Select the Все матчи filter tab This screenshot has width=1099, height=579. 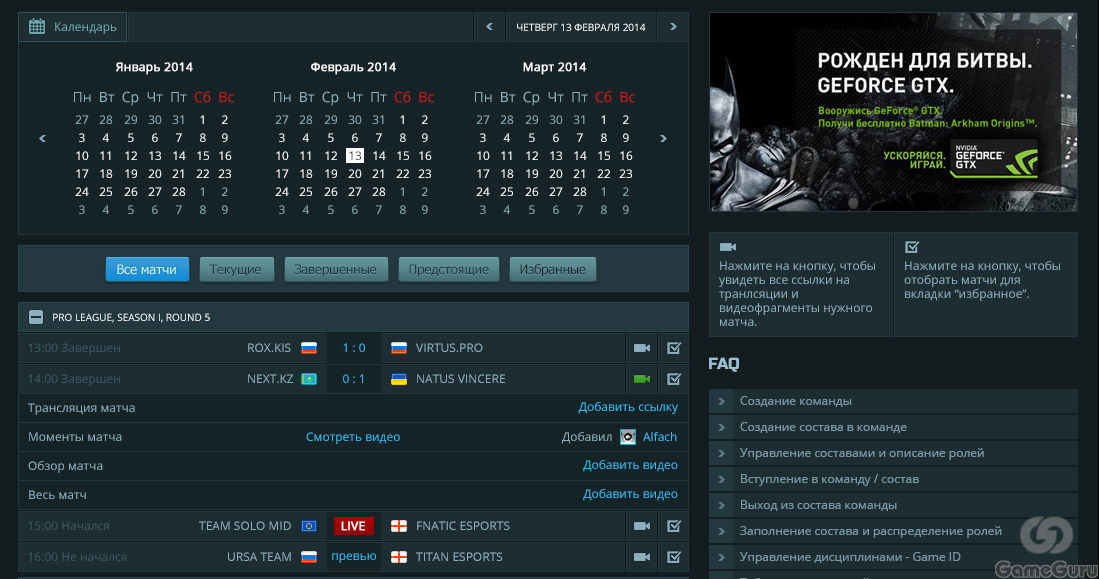tap(147, 269)
